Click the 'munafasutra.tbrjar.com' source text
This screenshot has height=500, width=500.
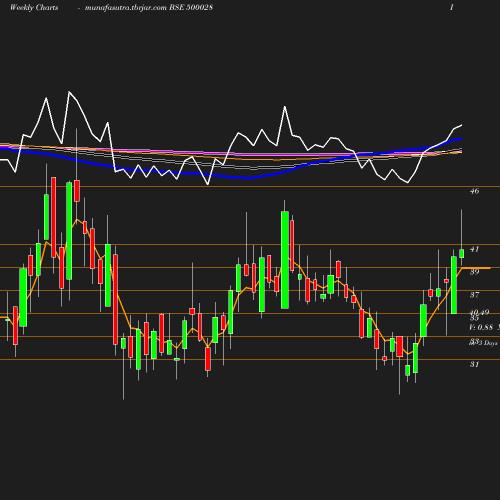point(126,8)
